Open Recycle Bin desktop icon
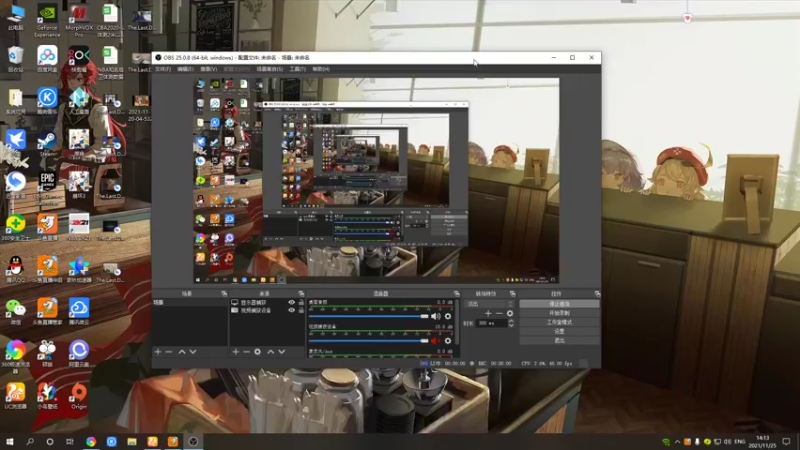 point(15,59)
